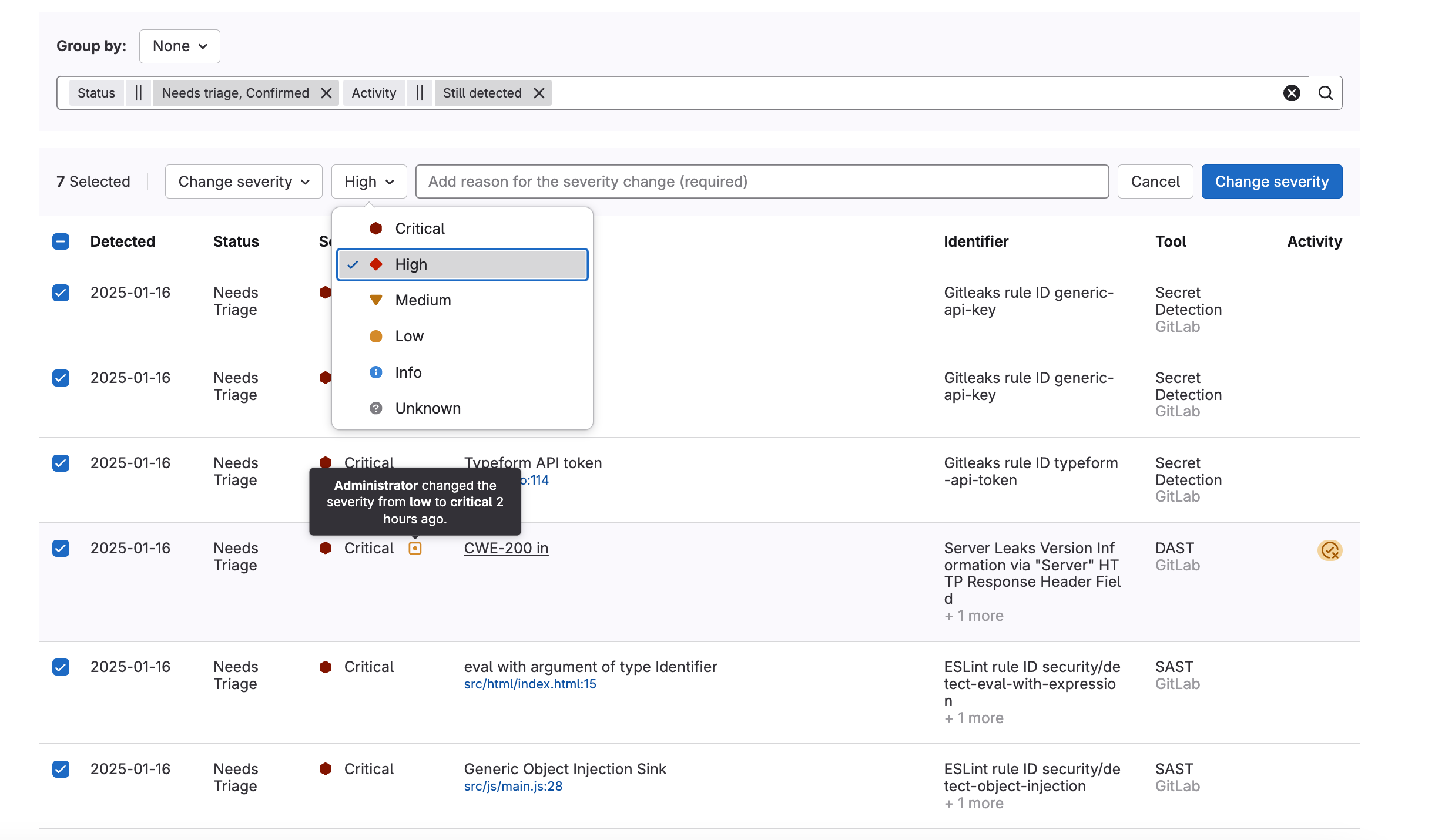
Task: Uncheck the Generic Object Injection Sink row
Action: [x=61, y=769]
